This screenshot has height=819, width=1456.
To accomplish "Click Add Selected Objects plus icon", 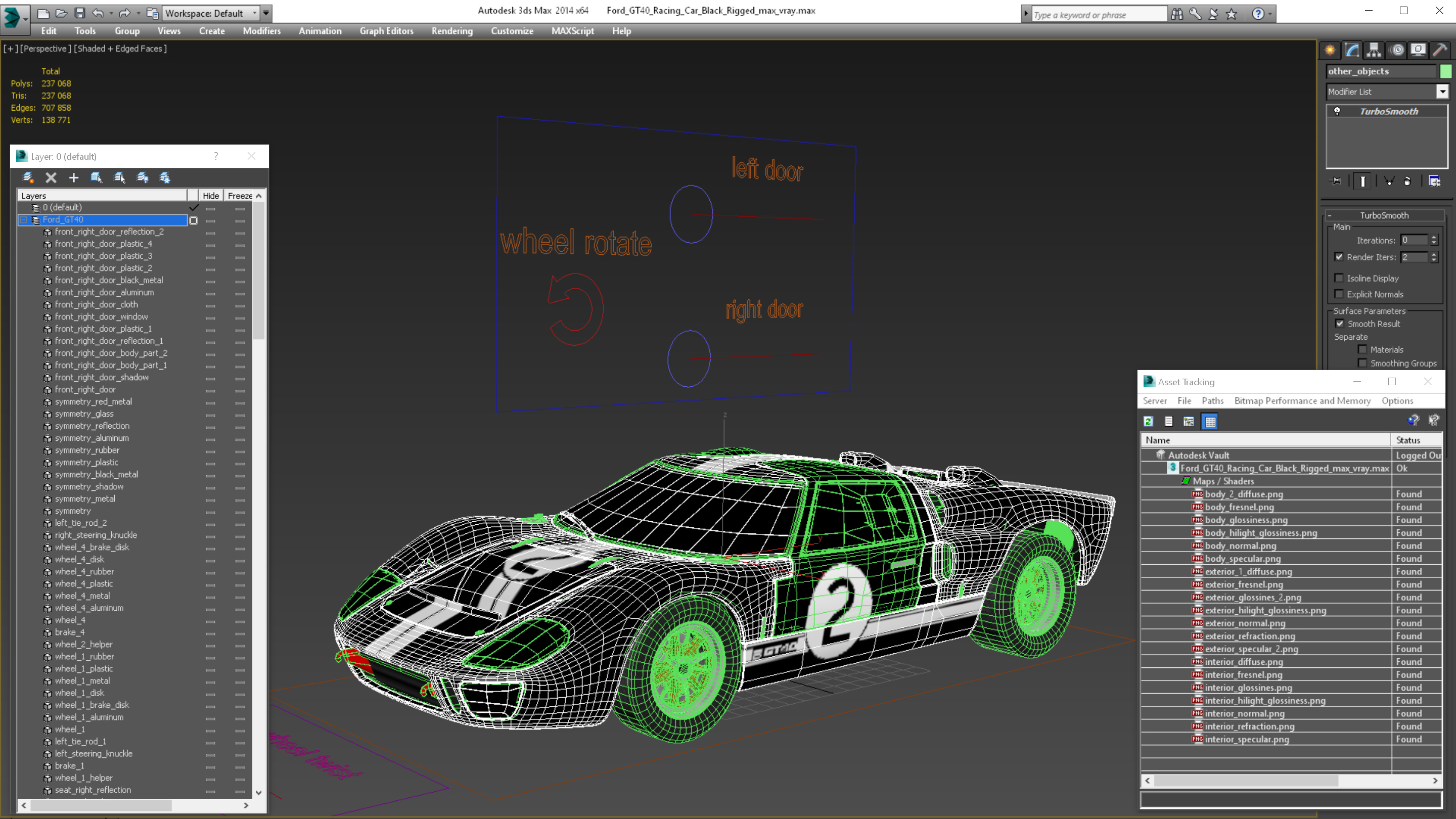I will (73, 178).
